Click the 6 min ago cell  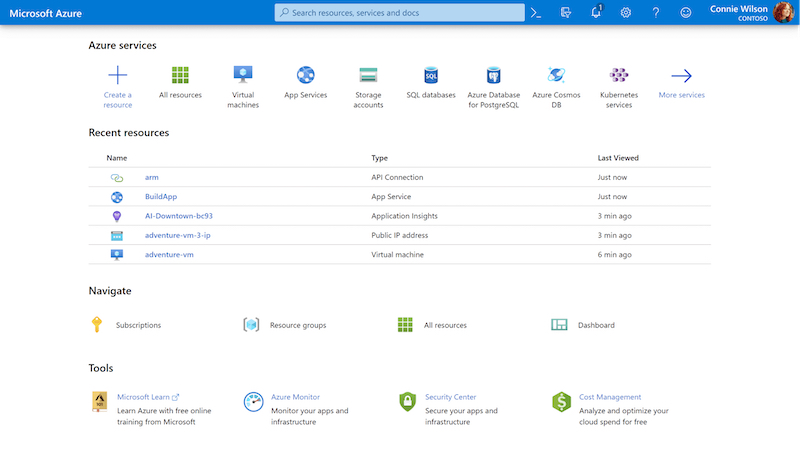(x=614, y=255)
